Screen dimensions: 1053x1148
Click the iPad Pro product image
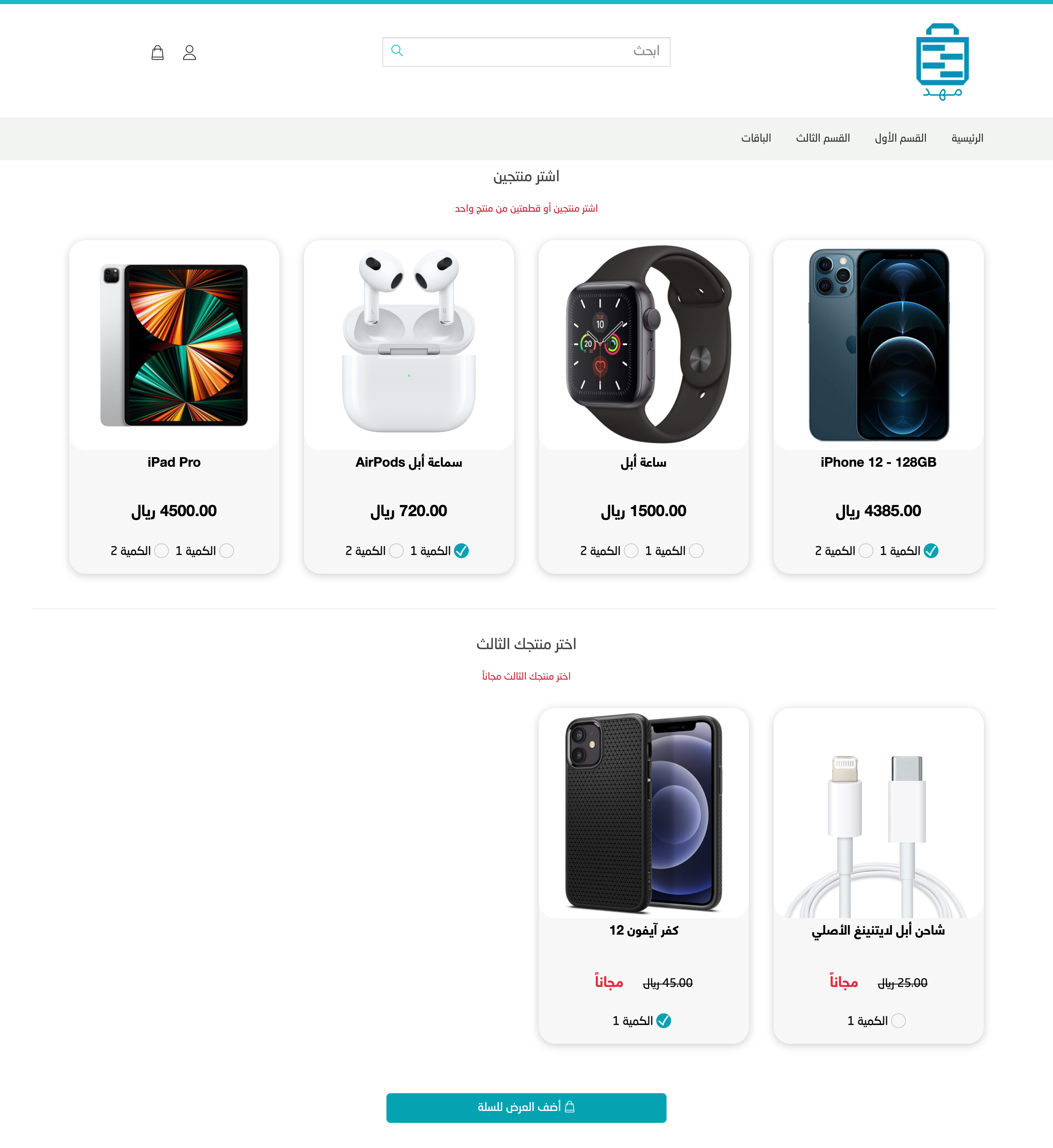tap(174, 345)
